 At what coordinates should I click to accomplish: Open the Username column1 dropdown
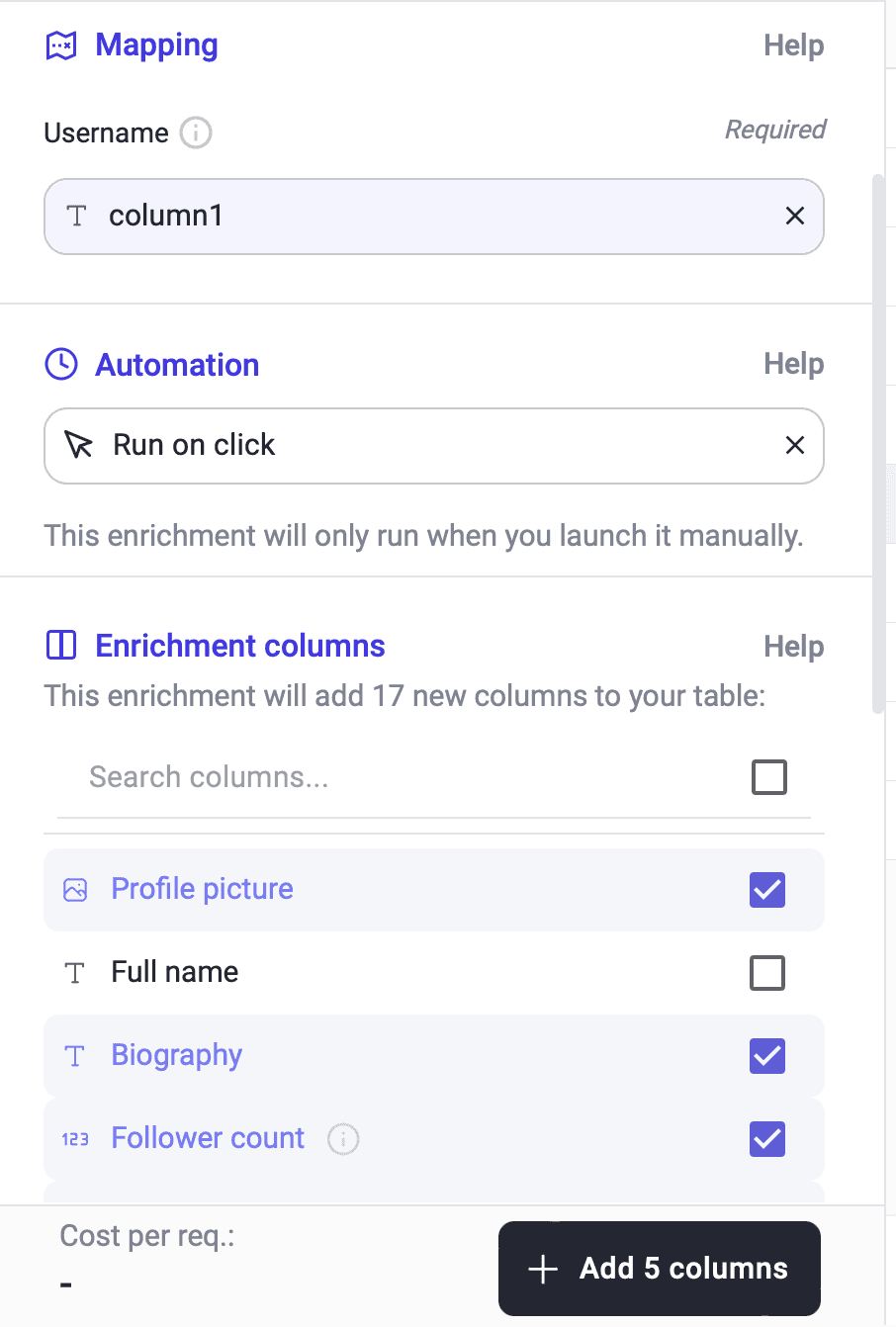click(x=415, y=216)
